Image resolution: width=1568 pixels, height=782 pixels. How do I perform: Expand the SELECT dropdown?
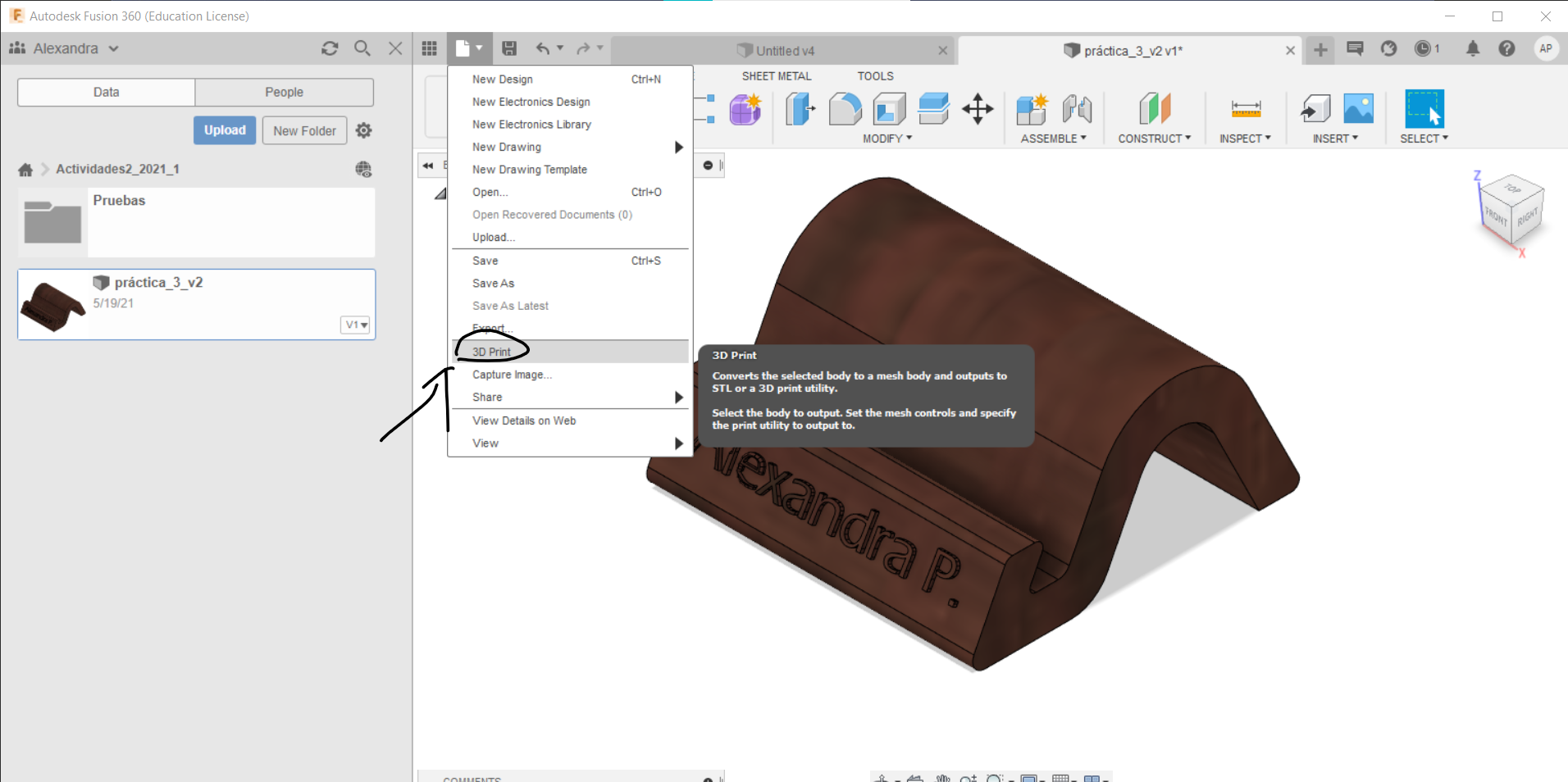click(x=1424, y=139)
